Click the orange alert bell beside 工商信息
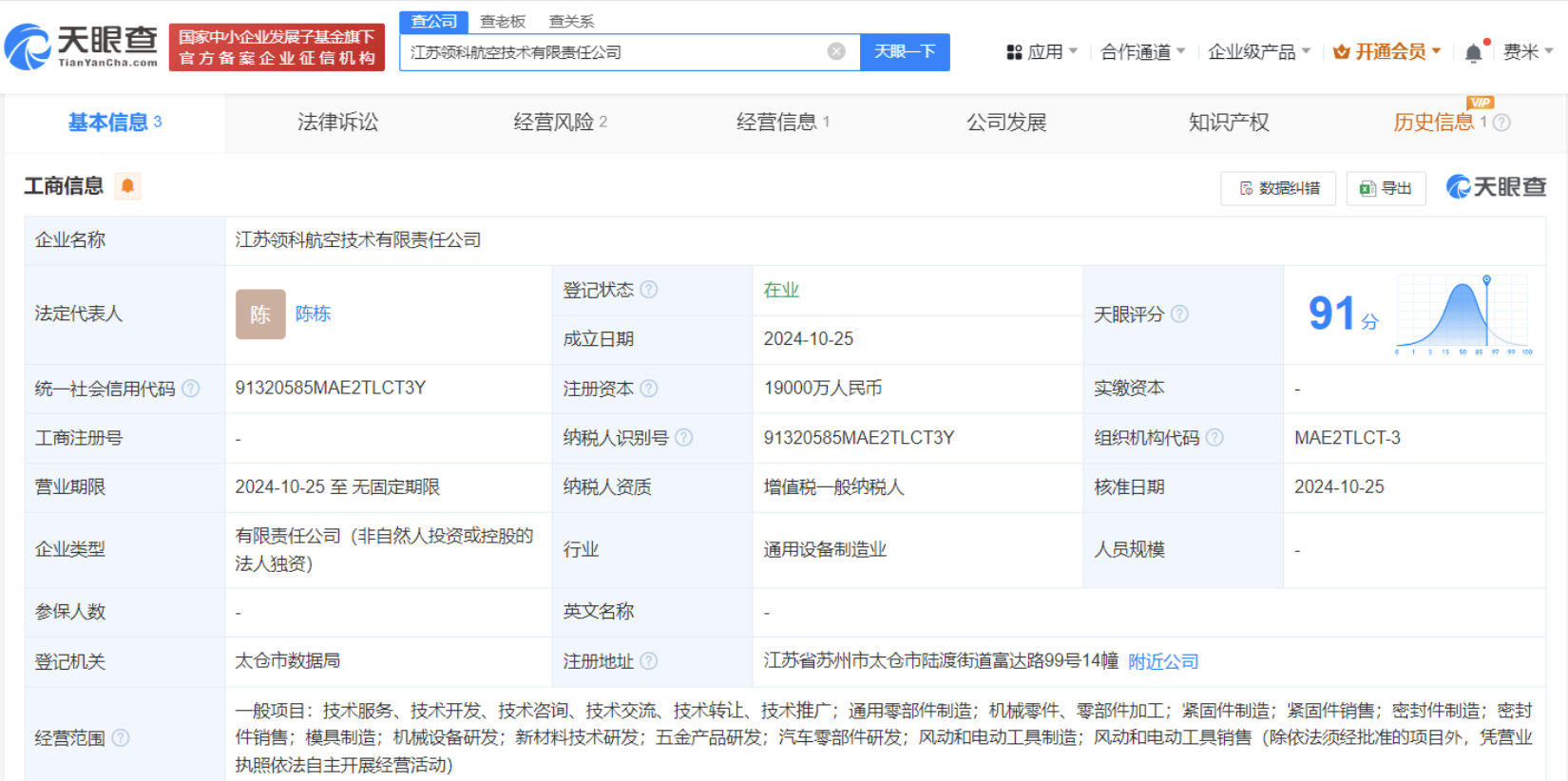Screen dimensions: 1568x781 [x=127, y=186]
